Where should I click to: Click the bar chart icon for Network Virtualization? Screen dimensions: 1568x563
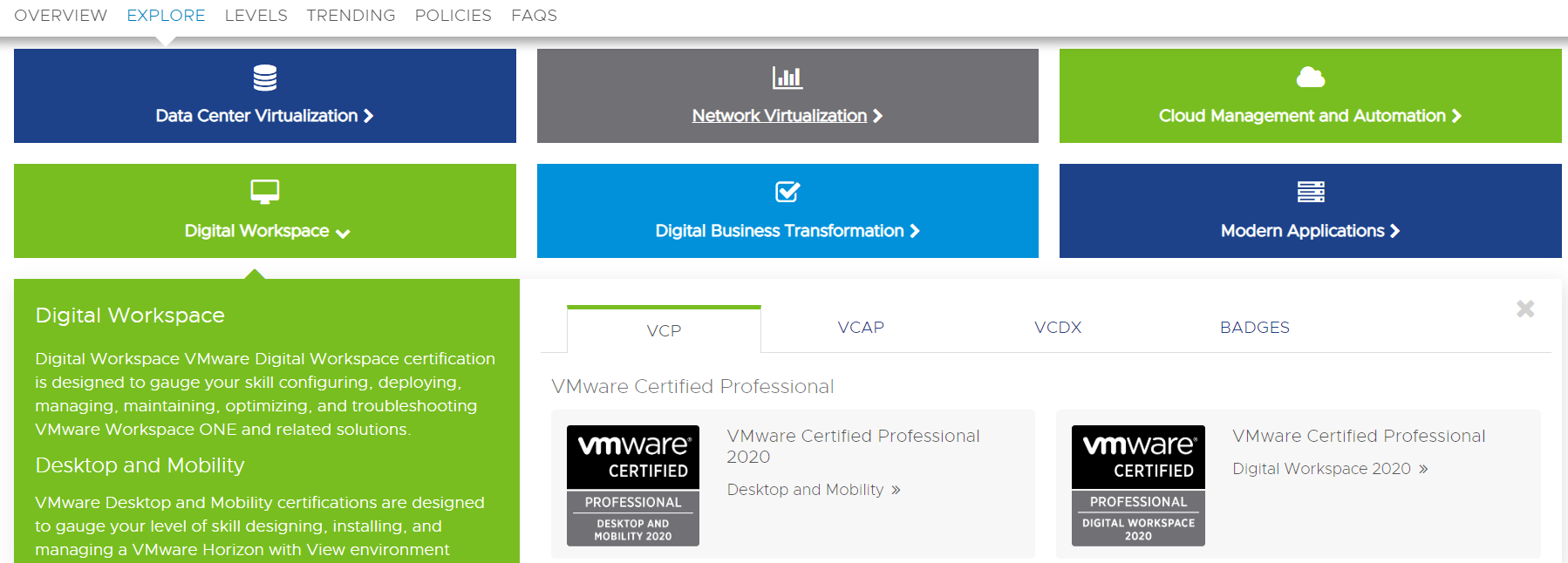(787, 78)
